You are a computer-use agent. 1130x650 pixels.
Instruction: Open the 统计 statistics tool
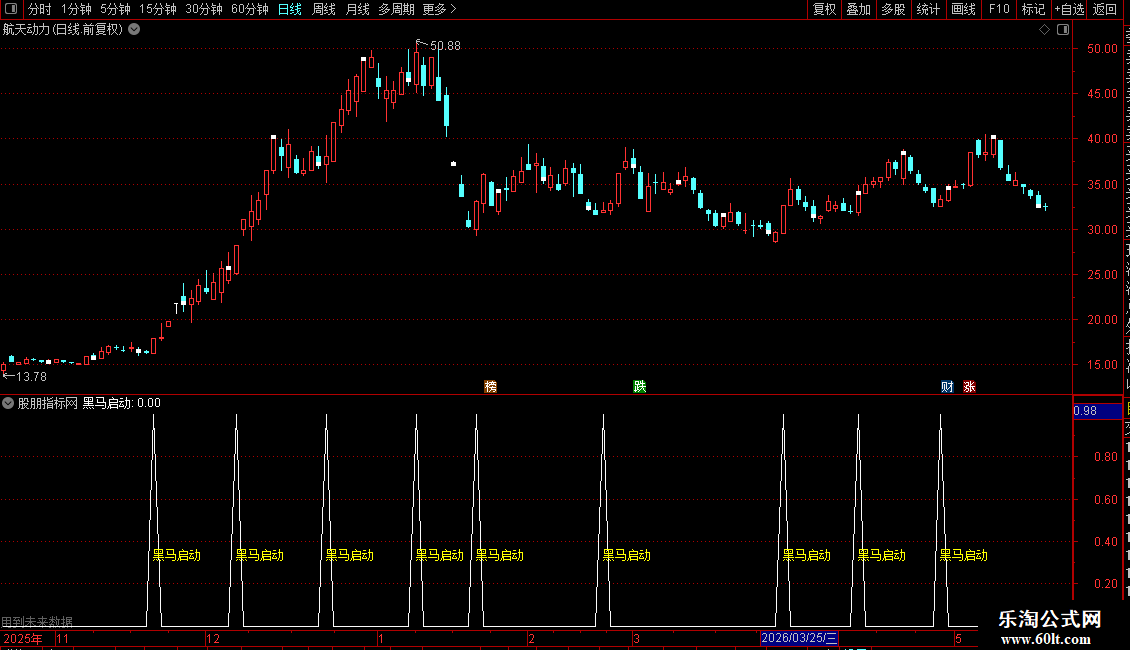(x=928, y=9)
